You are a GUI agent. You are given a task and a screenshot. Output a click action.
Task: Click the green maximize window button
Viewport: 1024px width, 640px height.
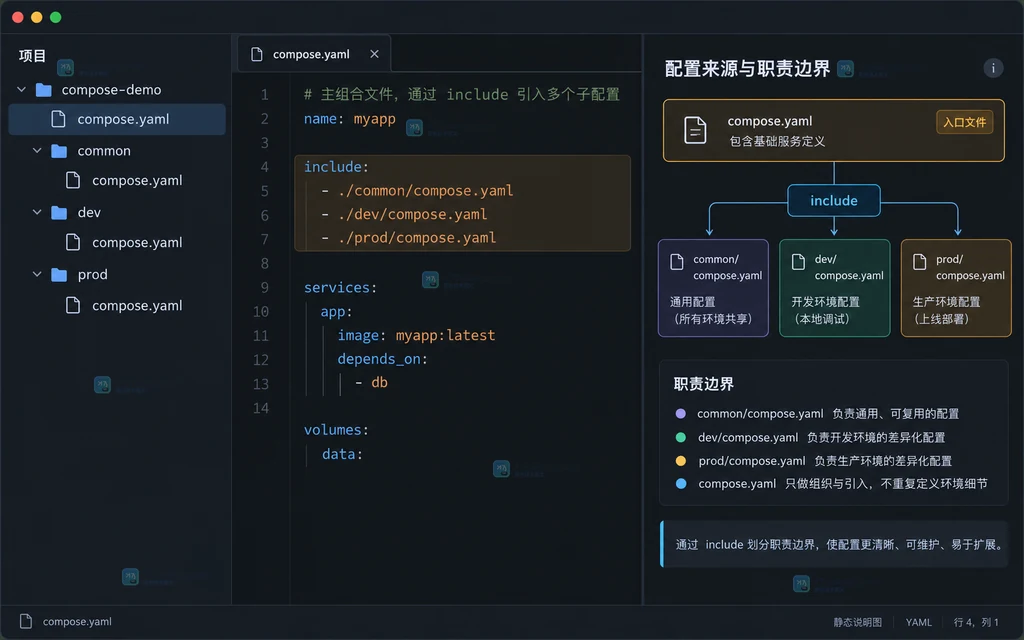56,18
